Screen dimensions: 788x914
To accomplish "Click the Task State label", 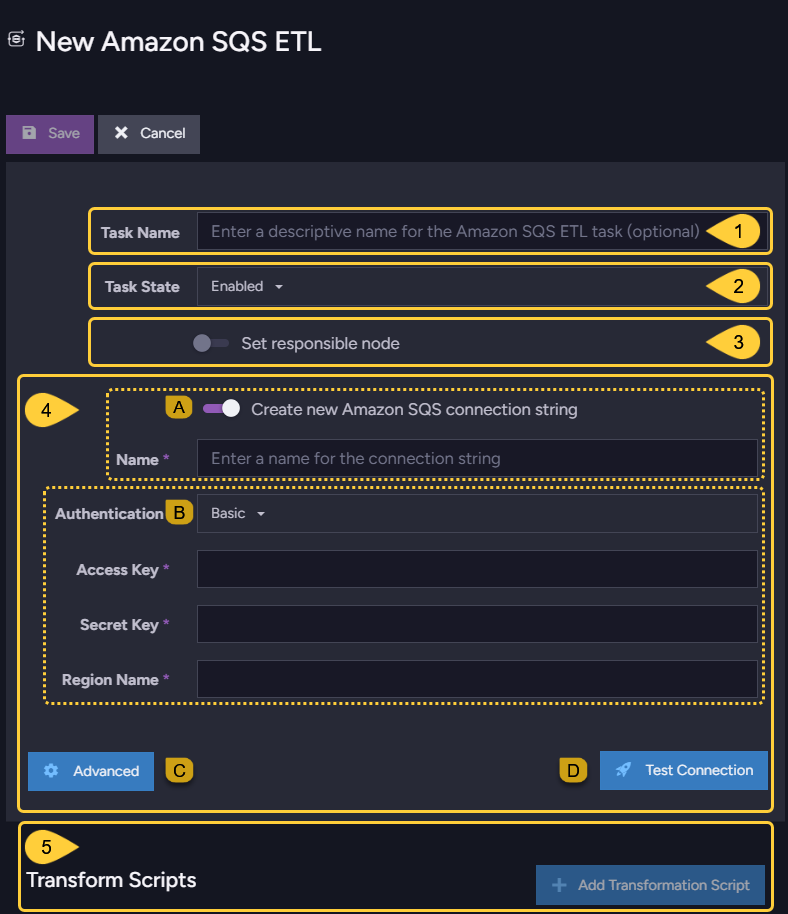I will pos(142,287).
